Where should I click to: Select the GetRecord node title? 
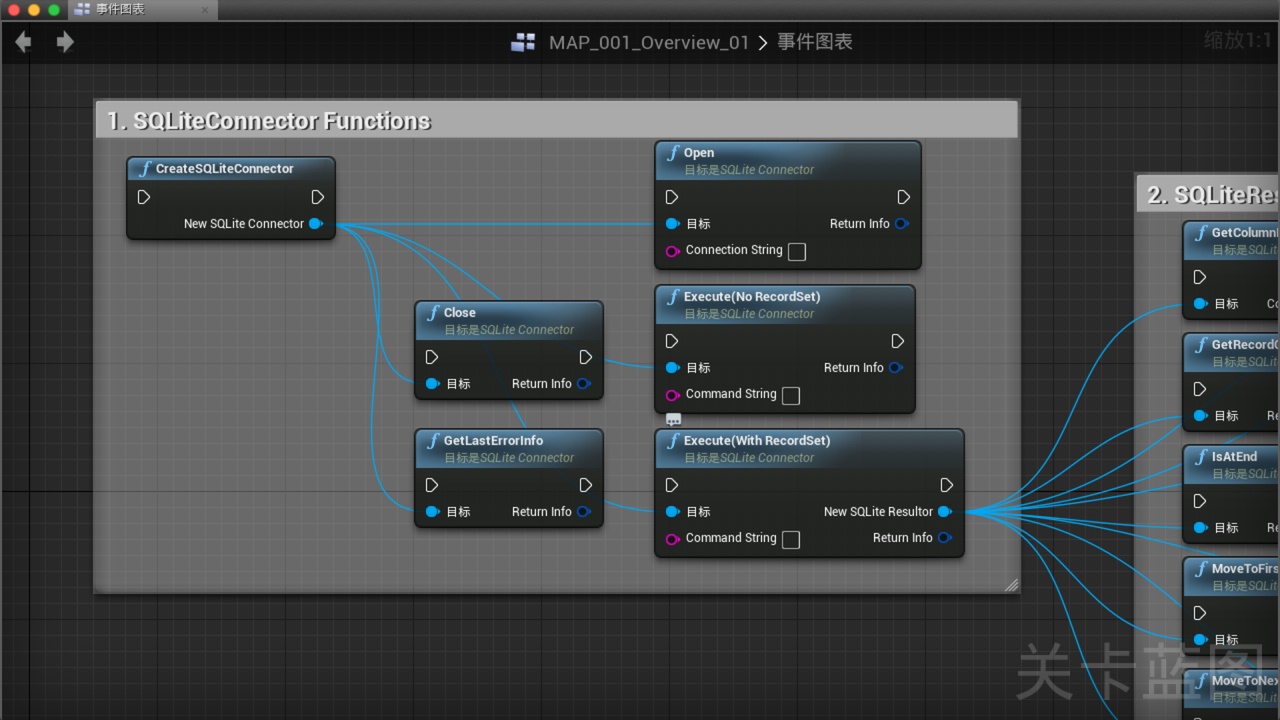[x=1245, y=345]
